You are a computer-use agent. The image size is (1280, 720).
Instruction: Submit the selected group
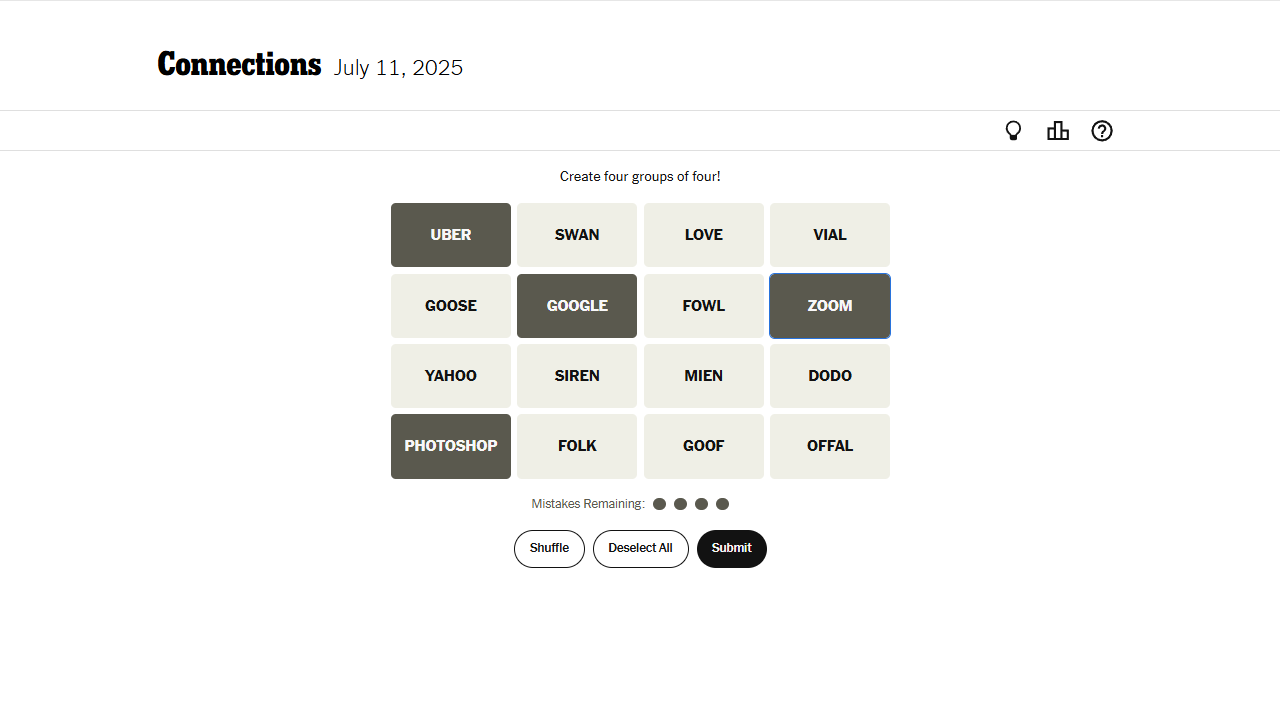[732, 548]
